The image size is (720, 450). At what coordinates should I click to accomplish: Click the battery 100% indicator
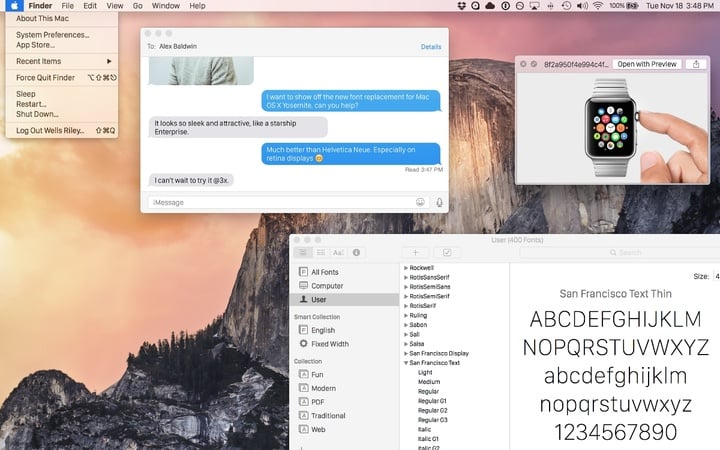click(624, 6)
